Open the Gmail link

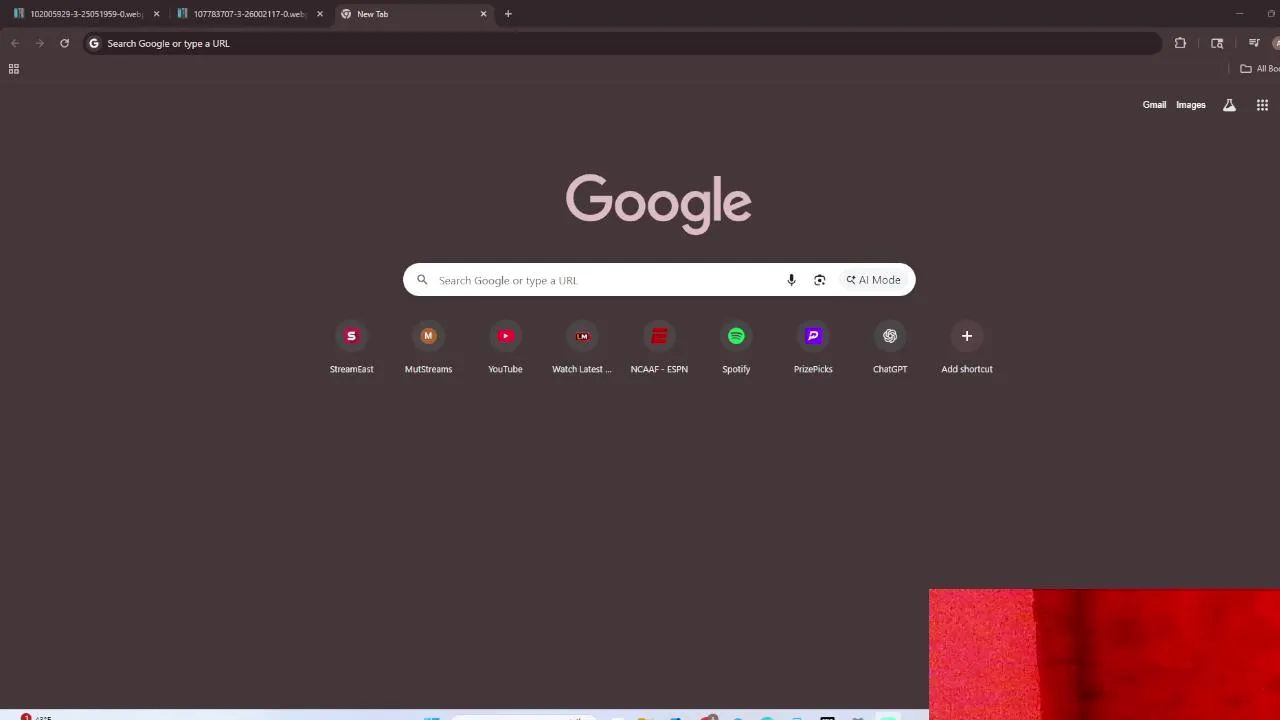[x=1154, y=105]
